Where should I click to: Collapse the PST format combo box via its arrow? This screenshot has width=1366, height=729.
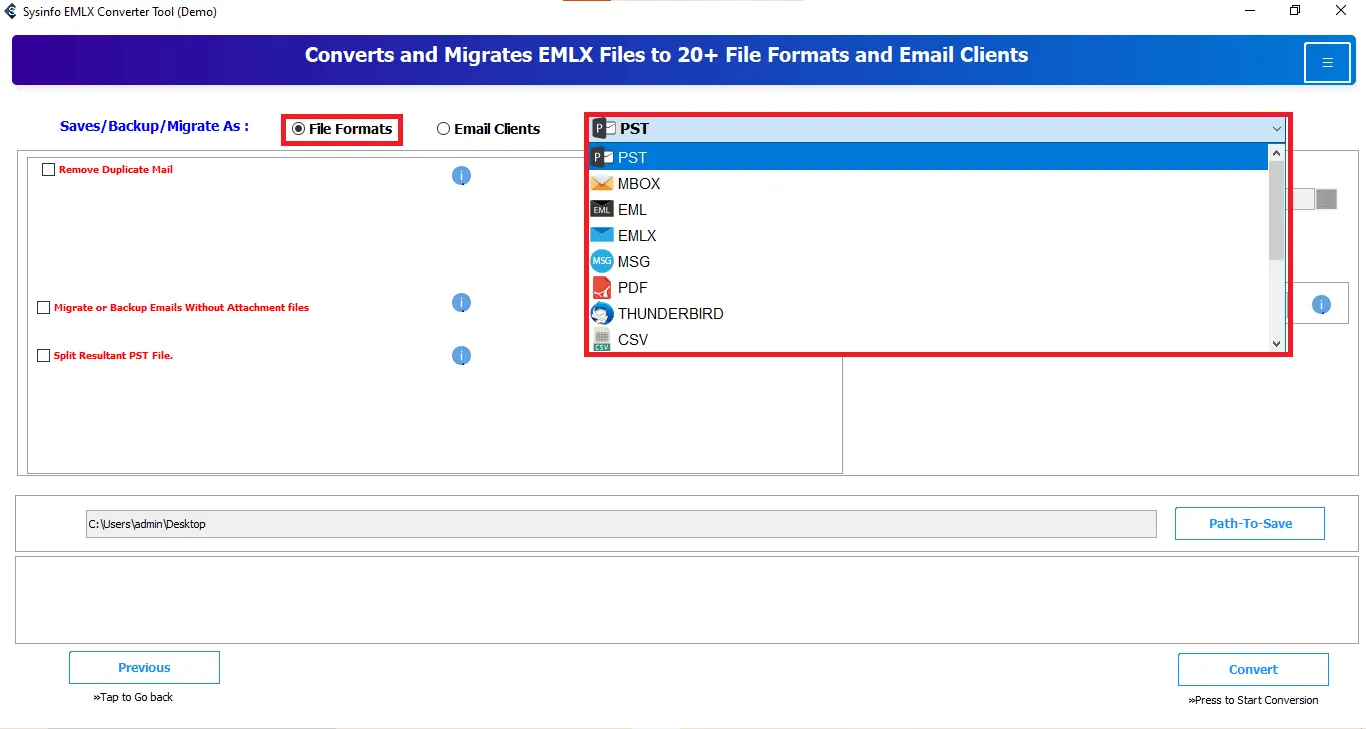tap(1277, 129)
